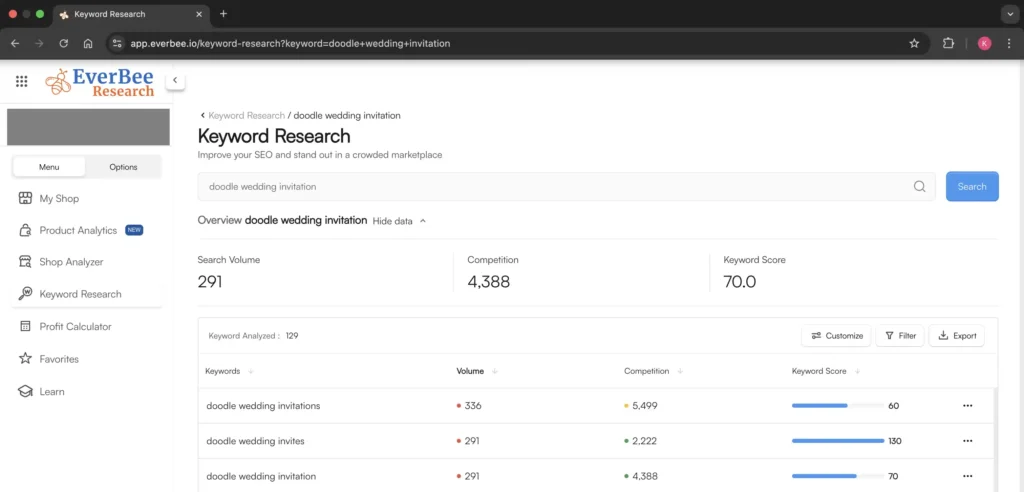Click the Learn graduation cap icon
The height and width of the screenshot is (492, 1024).
click(x=25, y=391)
